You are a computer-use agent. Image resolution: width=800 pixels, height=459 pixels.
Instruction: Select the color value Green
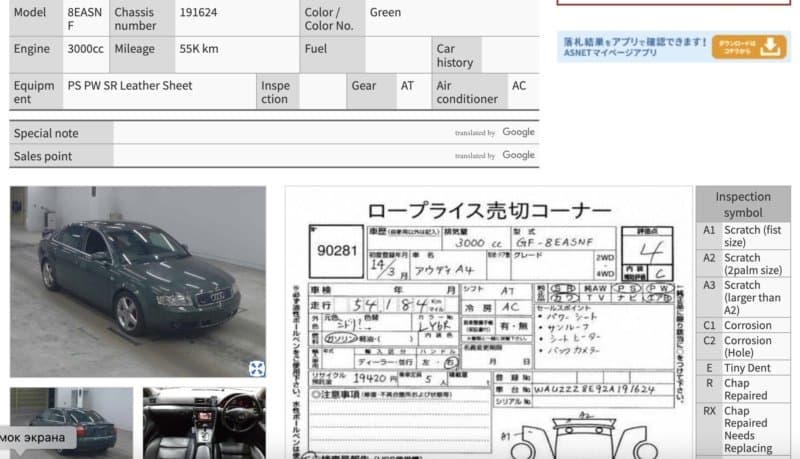coord(385,12)
